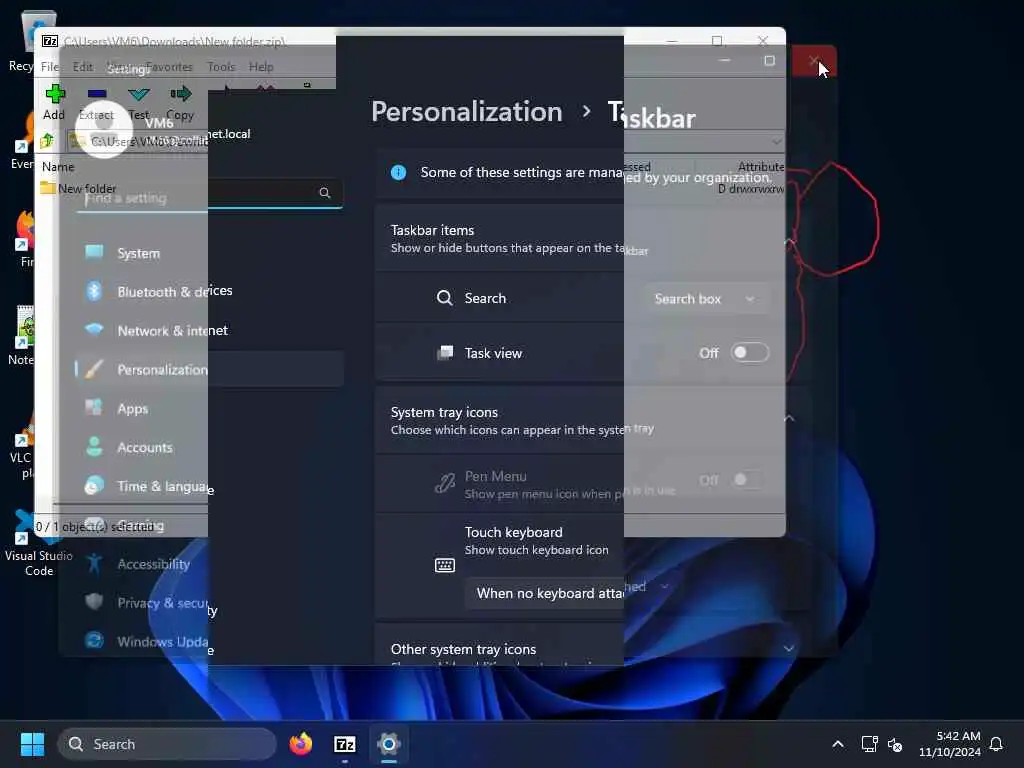
Task: Click the magnifier icon in Find a setting
Action: [x=325, y=193]
